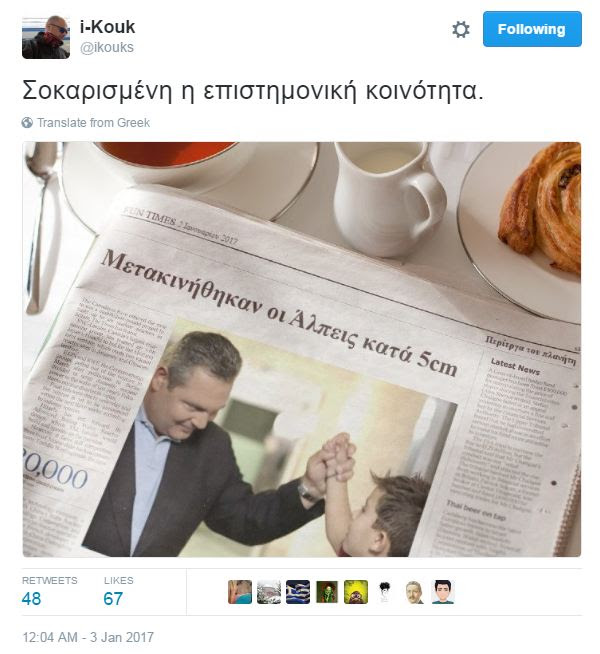Click the Greek tweet text
Viewport: 600px width, 654px height.
coord(253,90)
